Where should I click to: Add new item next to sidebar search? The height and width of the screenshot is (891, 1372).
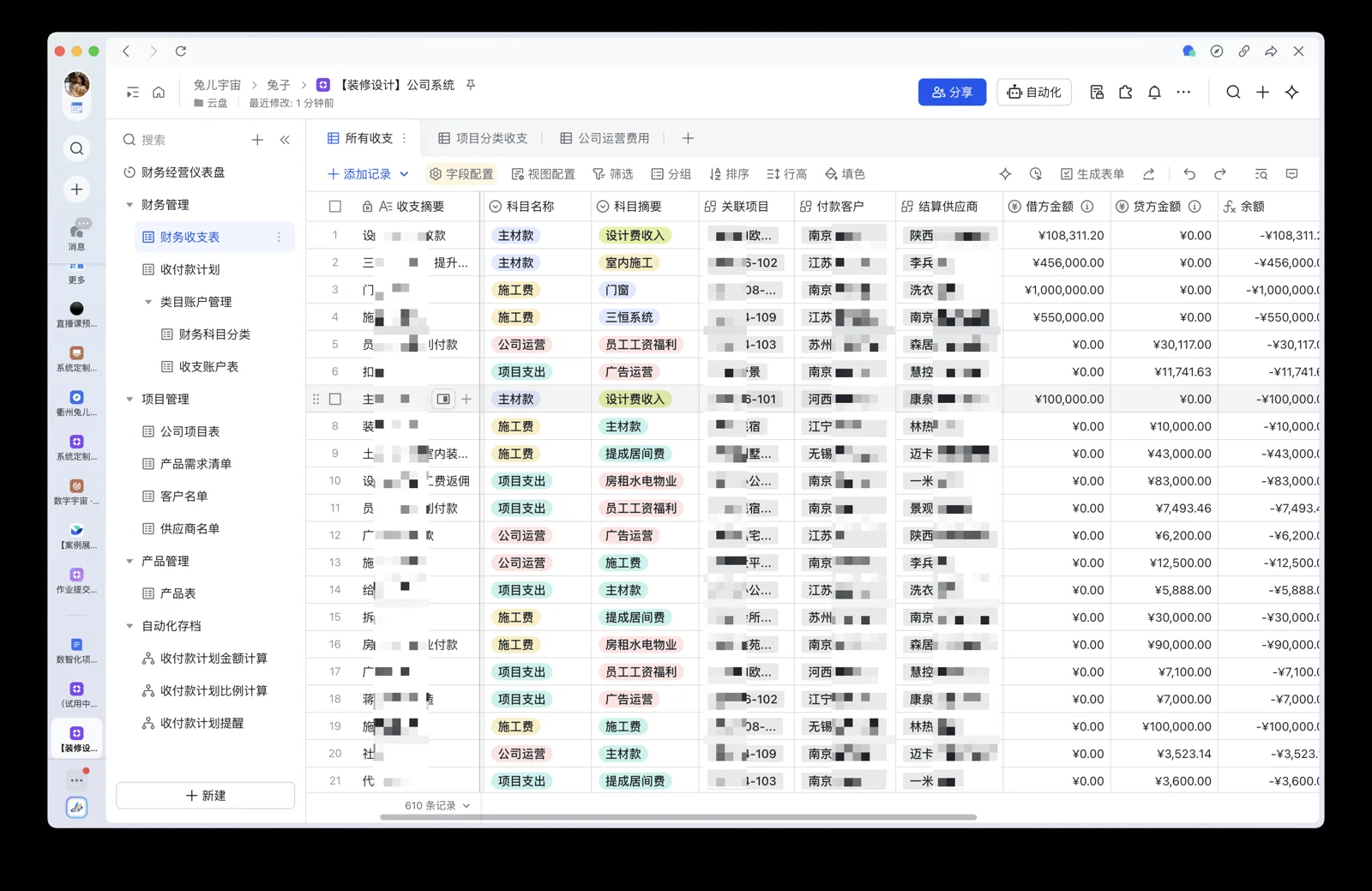tap(257, 140)
